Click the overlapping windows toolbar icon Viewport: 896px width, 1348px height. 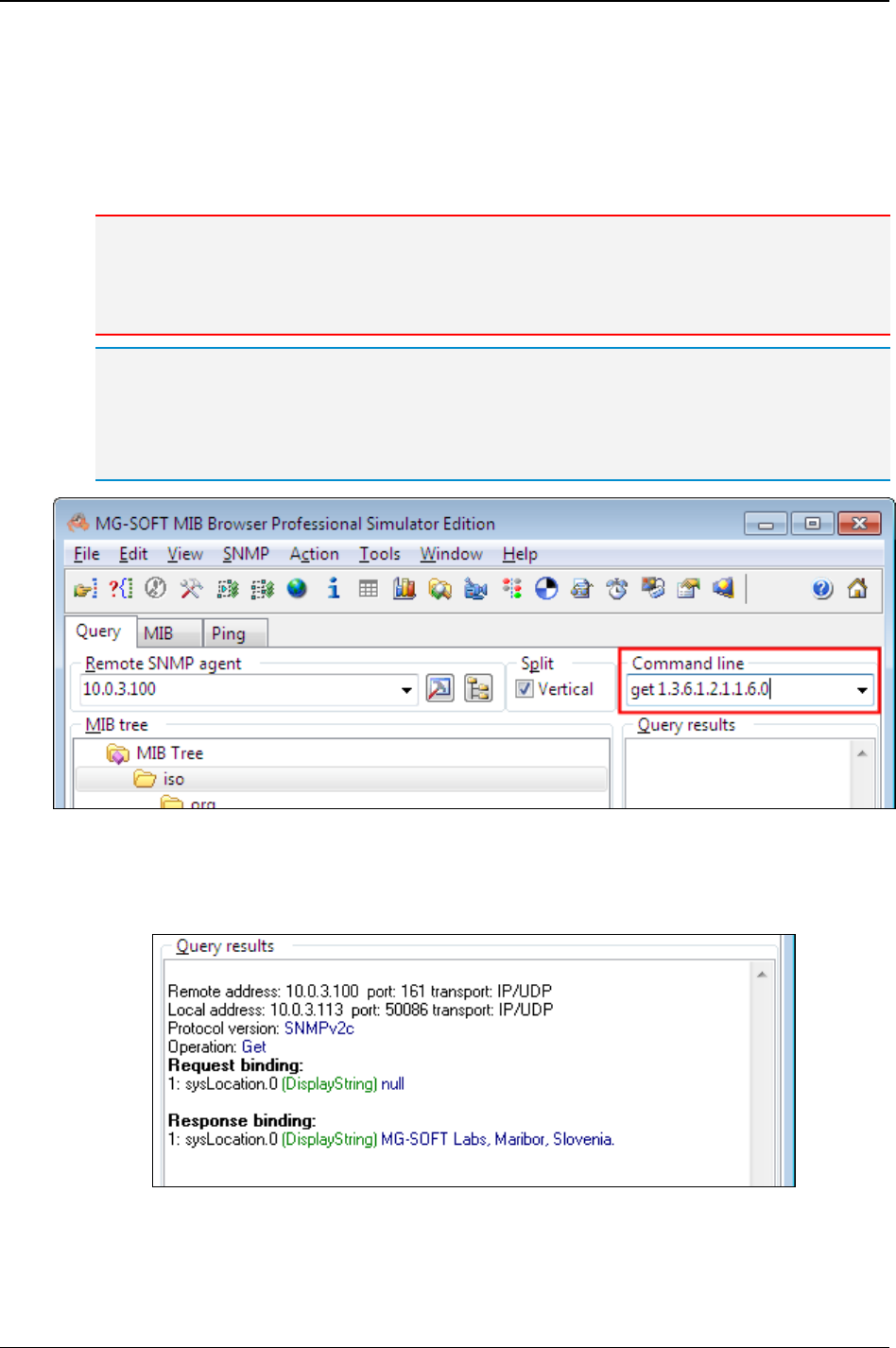point(652,589)
